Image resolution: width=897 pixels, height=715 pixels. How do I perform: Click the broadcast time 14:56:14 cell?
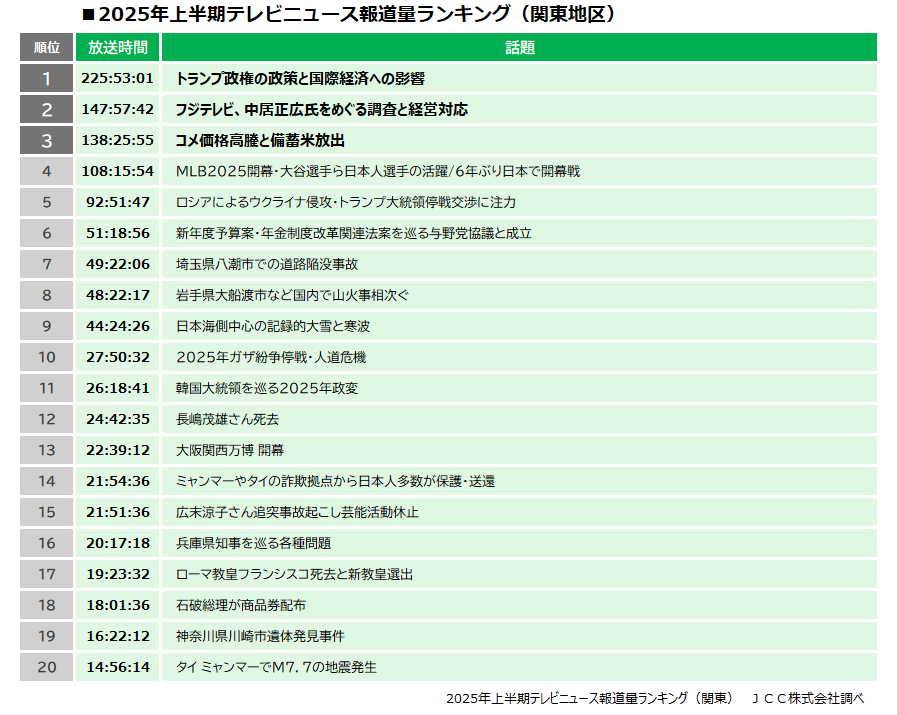point(117,667)
